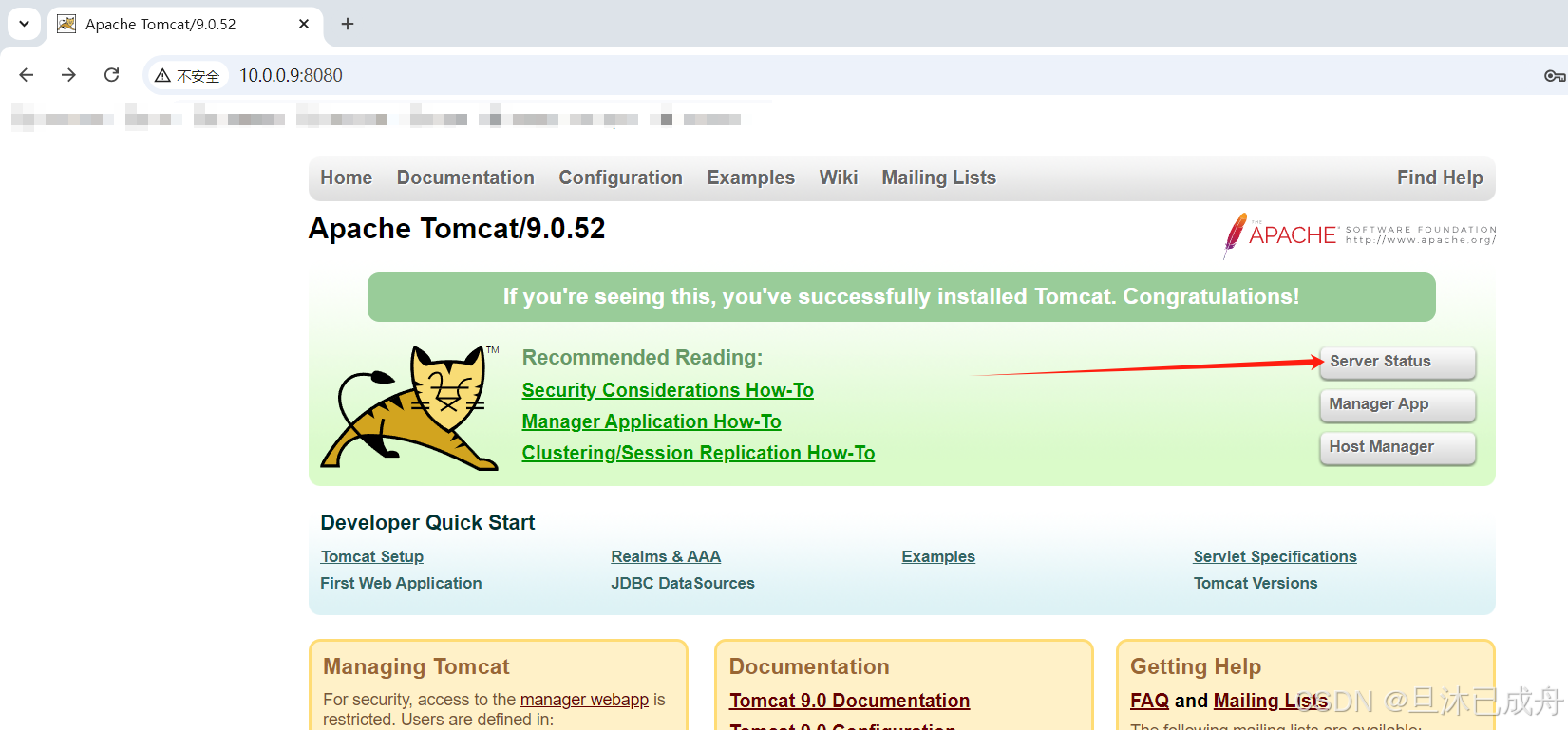
Task: Click the Apache Software Foundation logo
Action: click(1360, 234)
